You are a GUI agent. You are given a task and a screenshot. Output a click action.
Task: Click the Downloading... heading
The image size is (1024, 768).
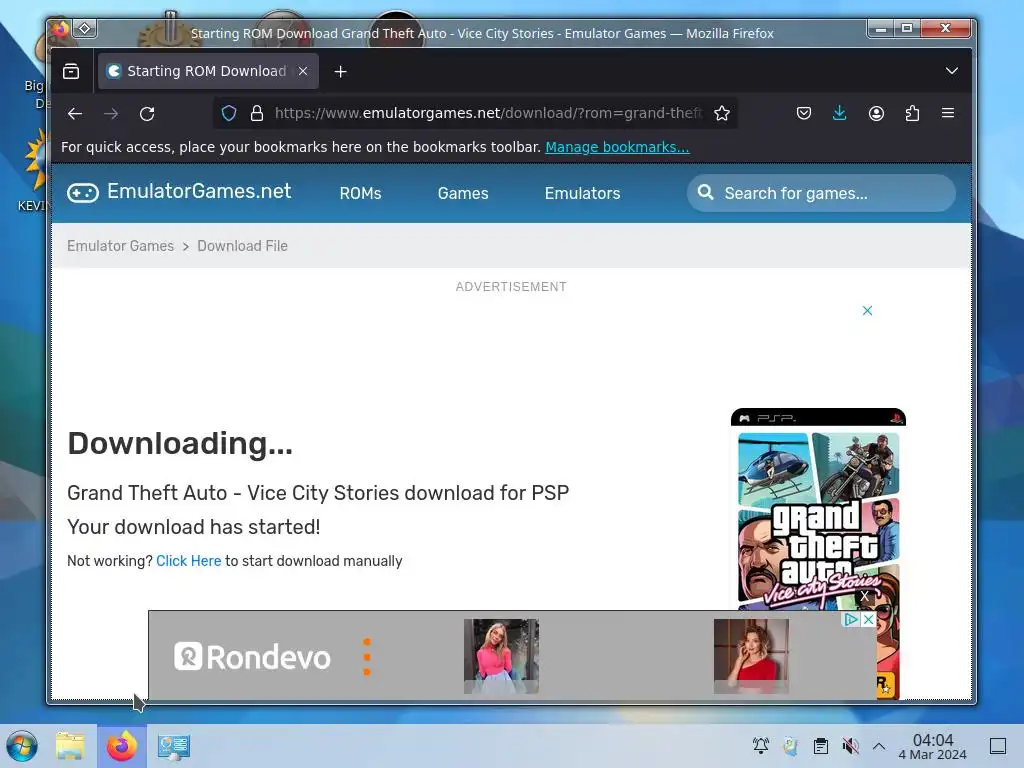coord(180,444)
